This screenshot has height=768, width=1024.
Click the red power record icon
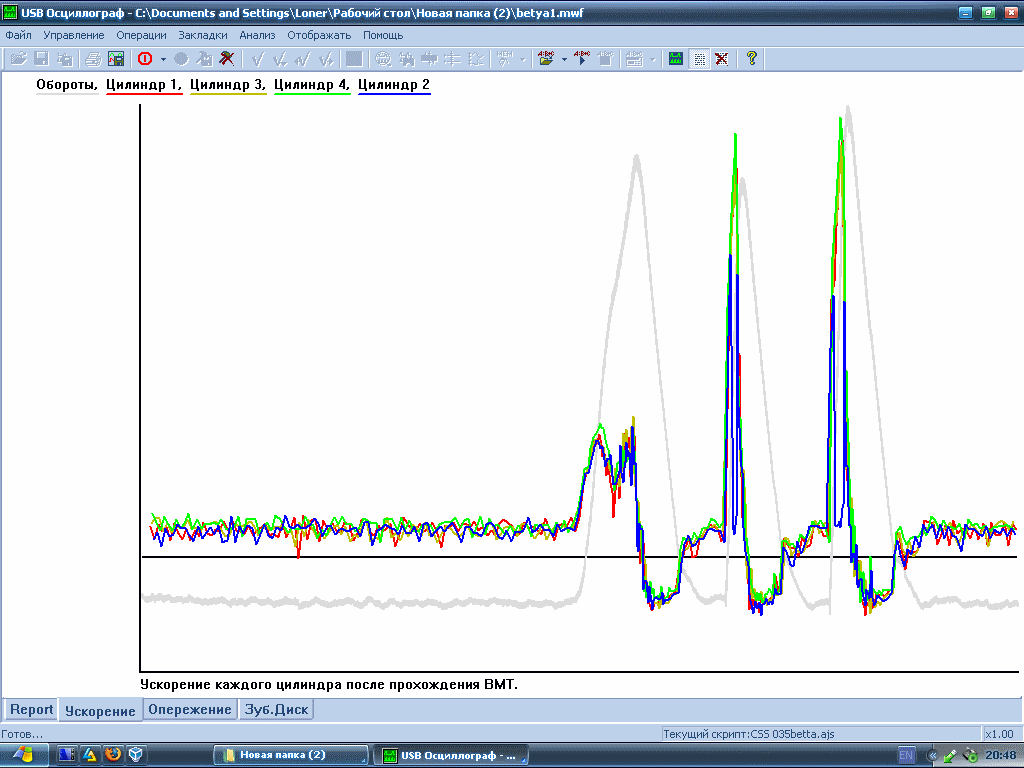145,59
